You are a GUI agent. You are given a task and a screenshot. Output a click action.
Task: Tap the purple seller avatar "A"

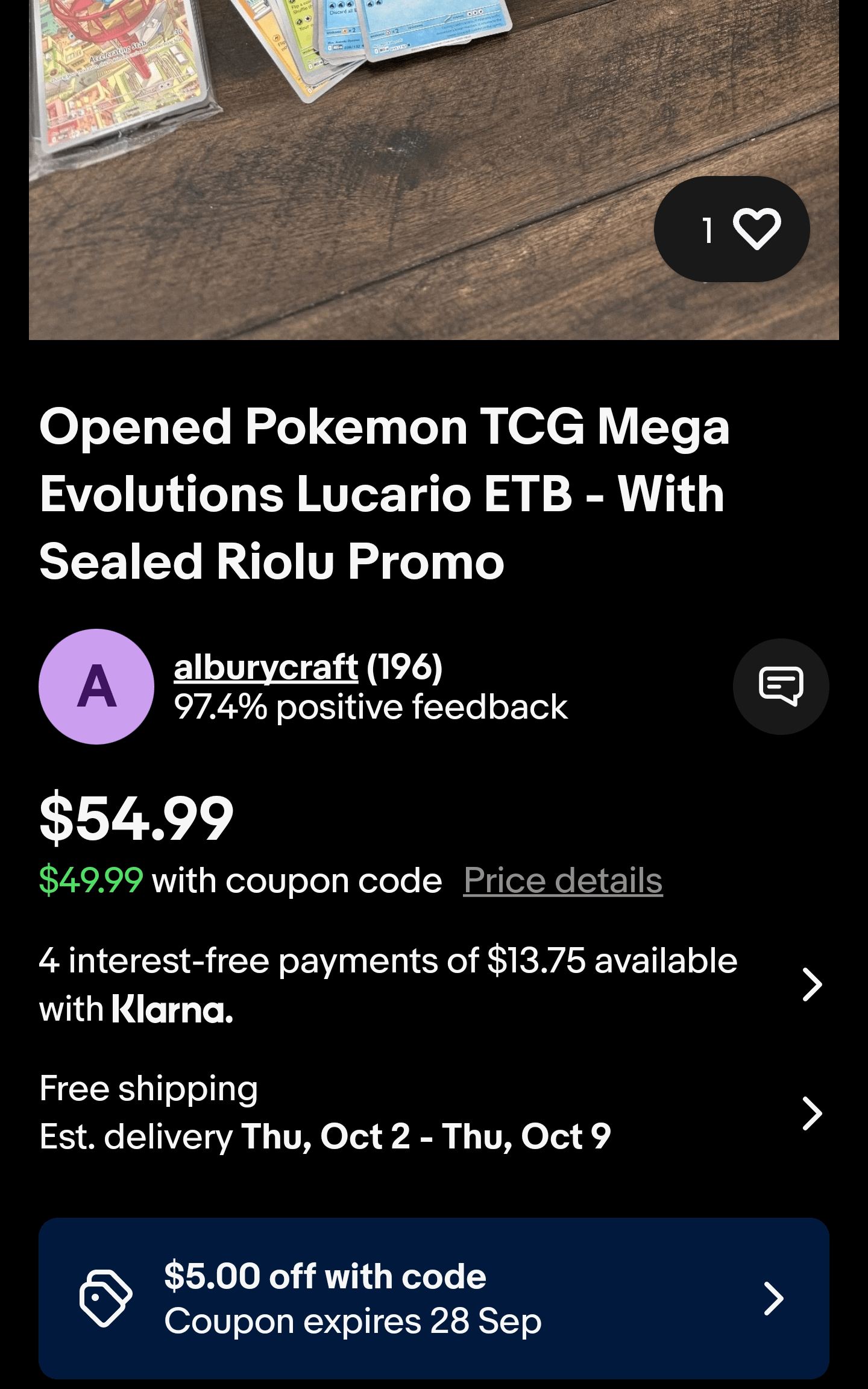pyautogui.click(x=96, y=687)
